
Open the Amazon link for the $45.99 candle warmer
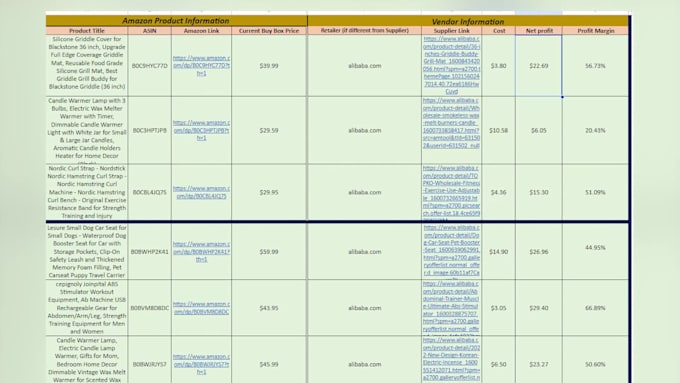201,364
